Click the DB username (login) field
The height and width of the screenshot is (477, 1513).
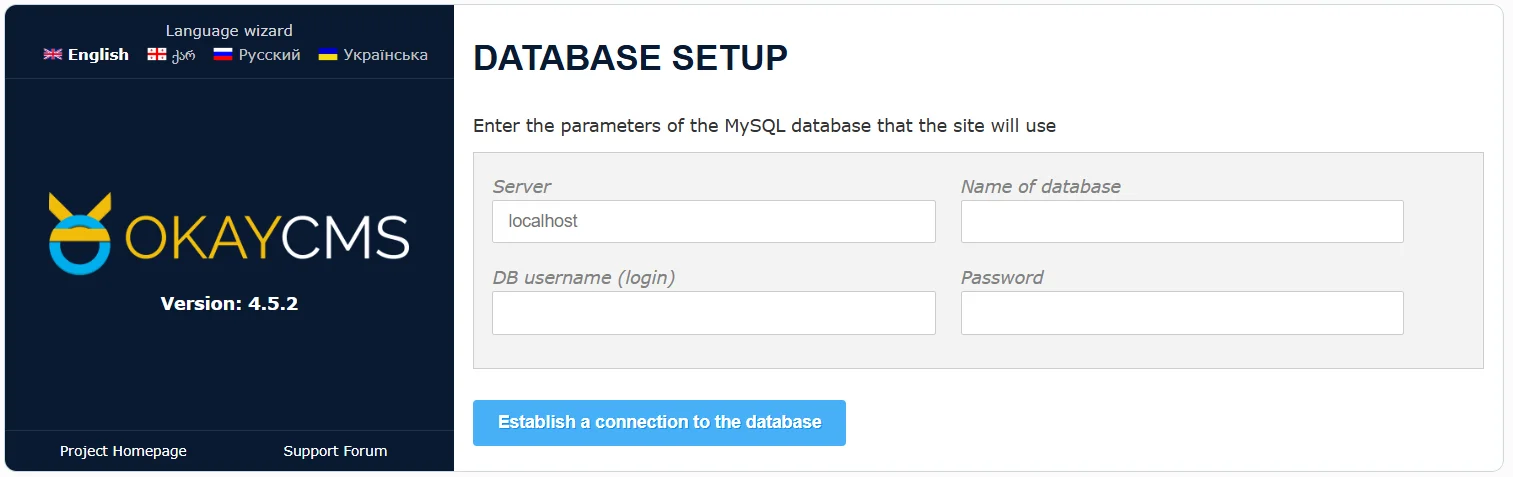(x=713, y=313)
